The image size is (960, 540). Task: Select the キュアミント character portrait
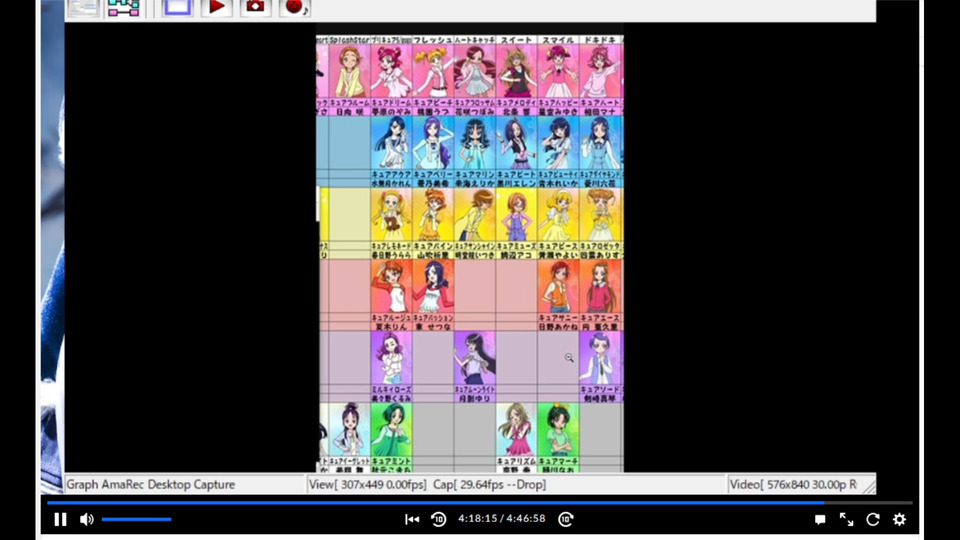click(391, 430)
